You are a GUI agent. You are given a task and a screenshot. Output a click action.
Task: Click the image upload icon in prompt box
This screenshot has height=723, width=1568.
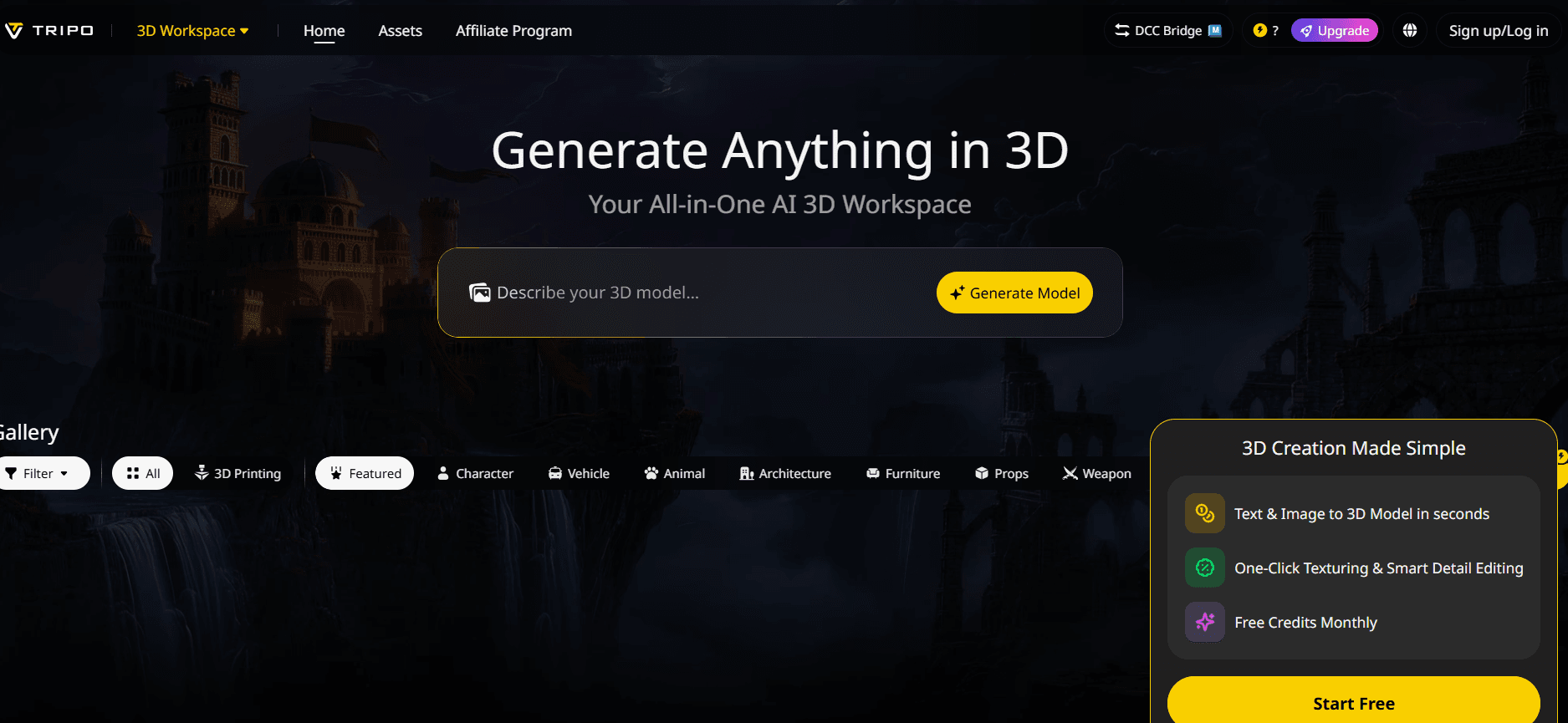pos(480,293)
